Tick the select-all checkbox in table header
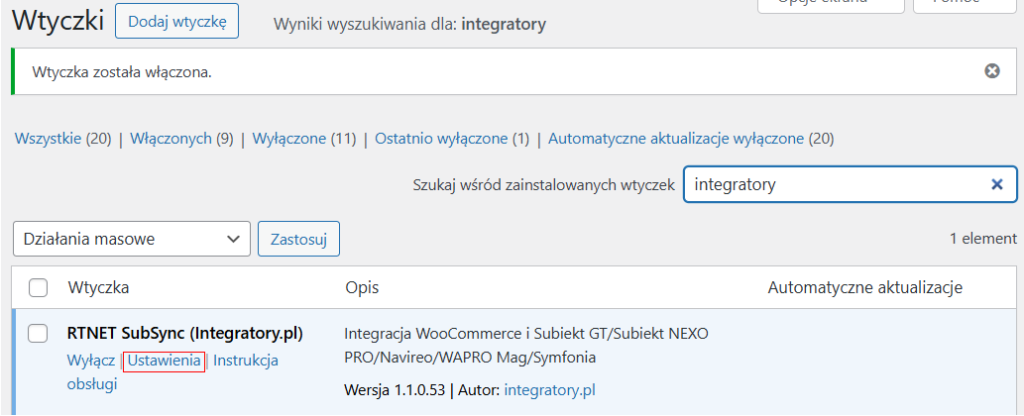This screenshot has height=416, width=1024. pyautogui.click(x=38, y=288)
